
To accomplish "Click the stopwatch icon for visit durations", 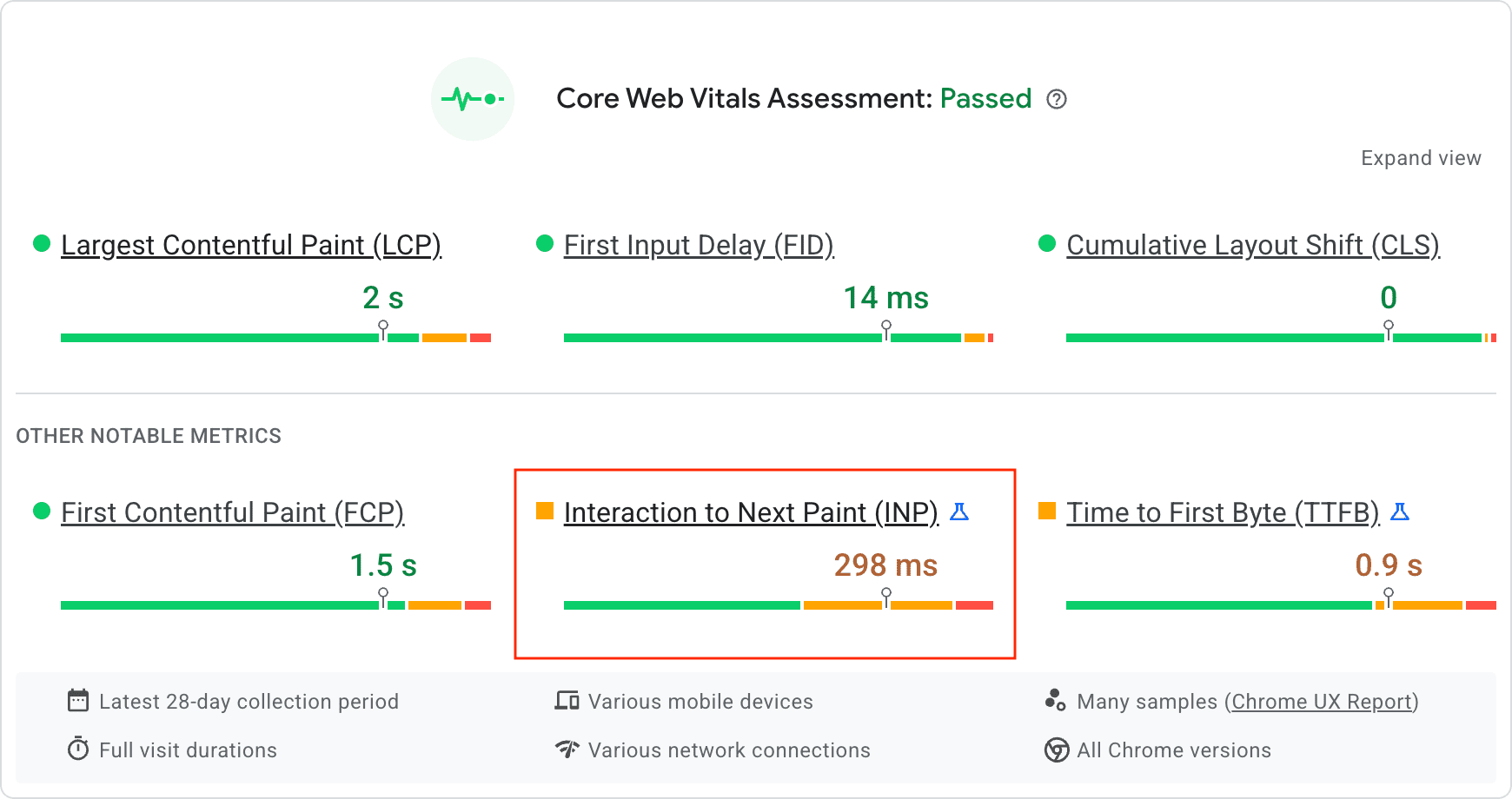I will point(78,749).
